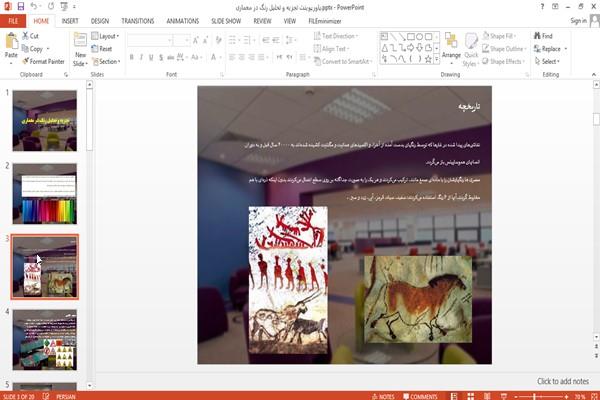Click the Find binoculars icon
The height and width of the screenshot is (400, 600).
pyautogui.click(x=538, y=36)
